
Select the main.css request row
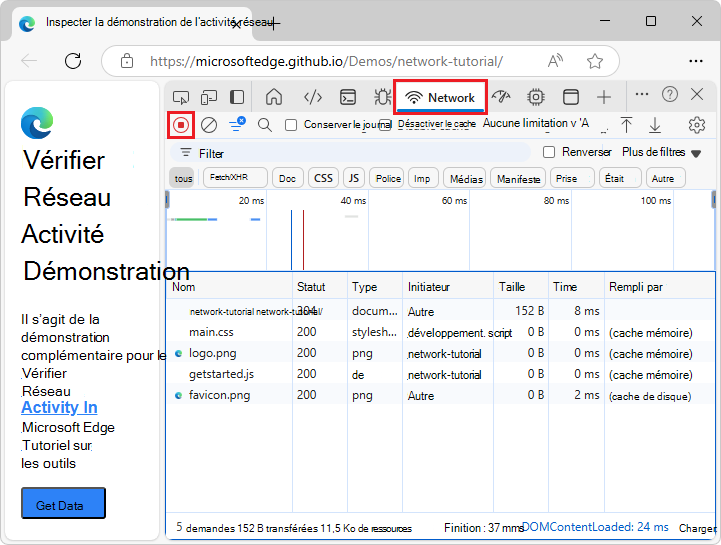(441, 332)
